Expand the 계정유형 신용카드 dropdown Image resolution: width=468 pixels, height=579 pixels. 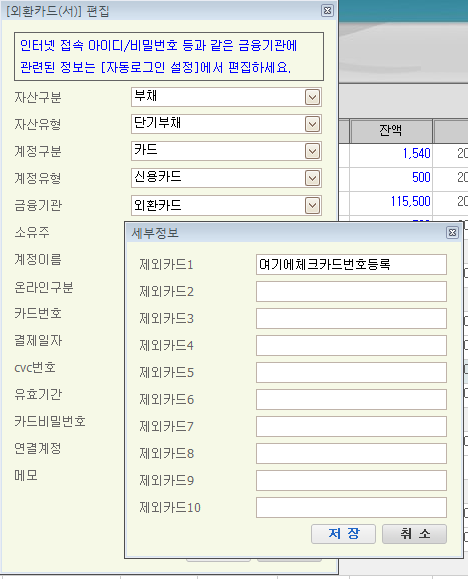[312, 178]
